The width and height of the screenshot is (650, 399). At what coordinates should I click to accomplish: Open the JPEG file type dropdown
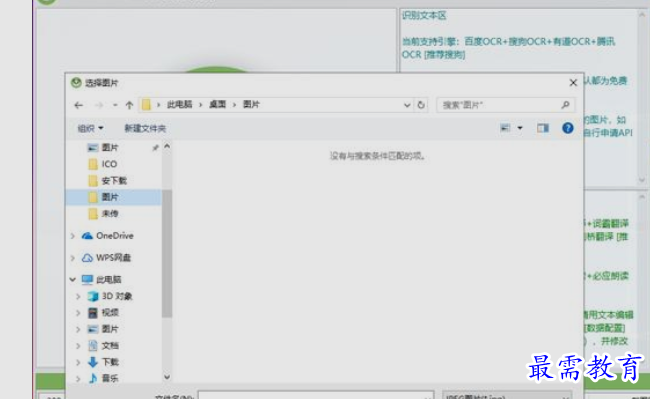click(x=507, y=395)
